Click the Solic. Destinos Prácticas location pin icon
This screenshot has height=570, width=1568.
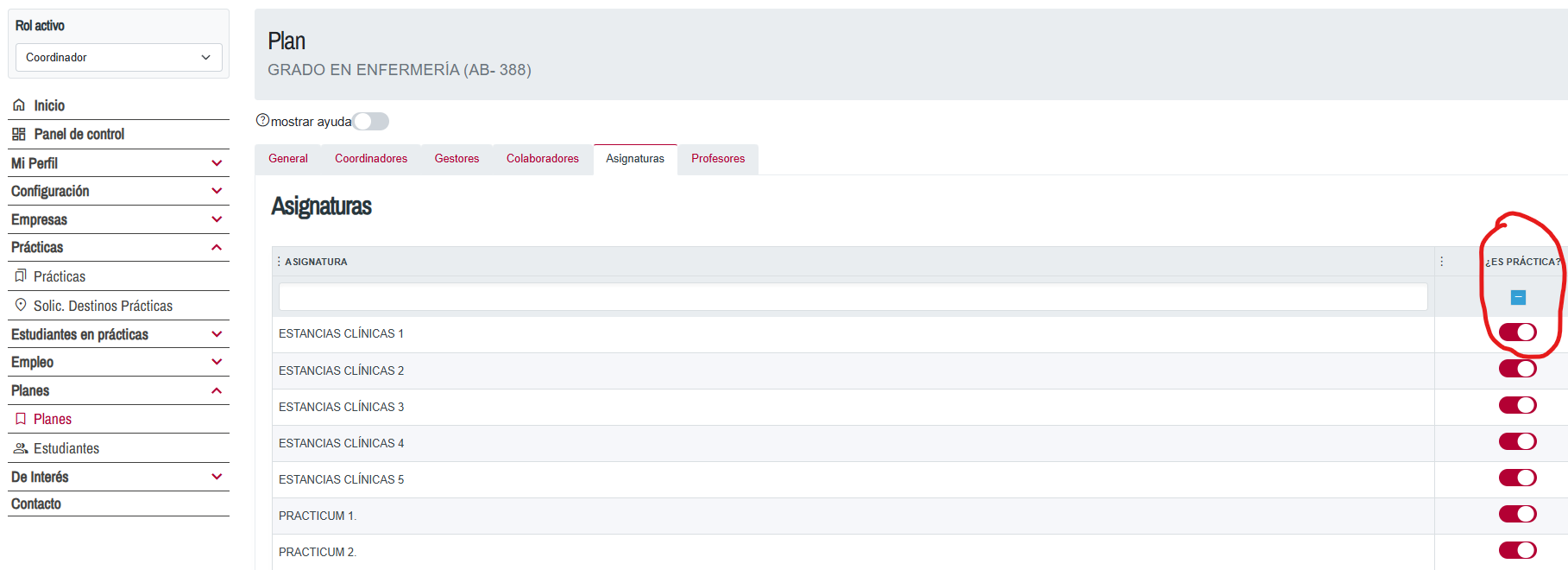tap(21, 305)
